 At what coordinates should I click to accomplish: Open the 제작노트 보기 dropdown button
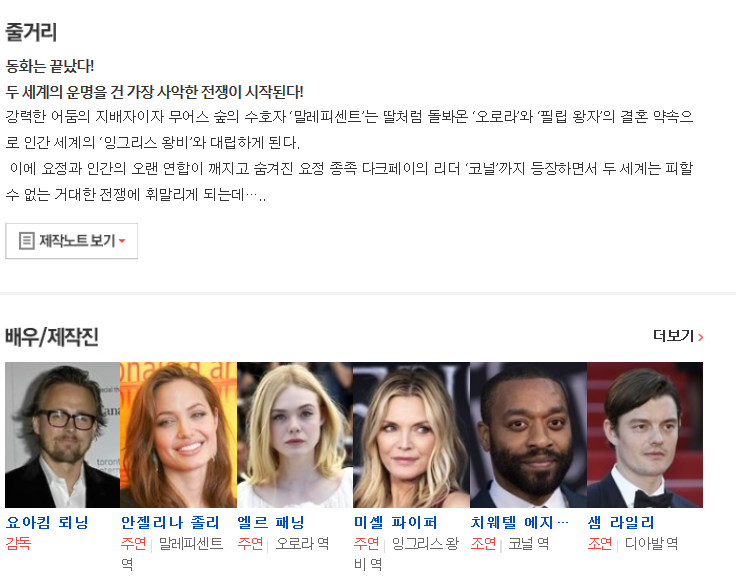point(71,241)
